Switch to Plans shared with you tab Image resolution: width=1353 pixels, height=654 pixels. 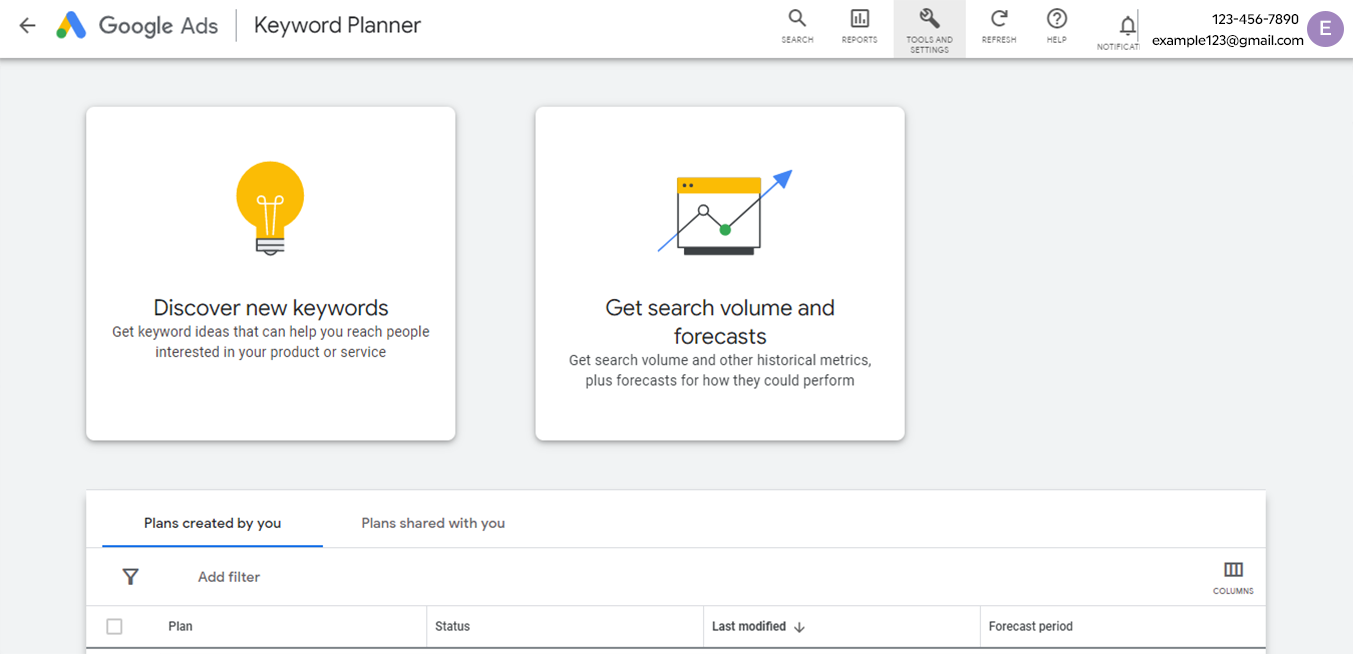click(x=433, y=523)
